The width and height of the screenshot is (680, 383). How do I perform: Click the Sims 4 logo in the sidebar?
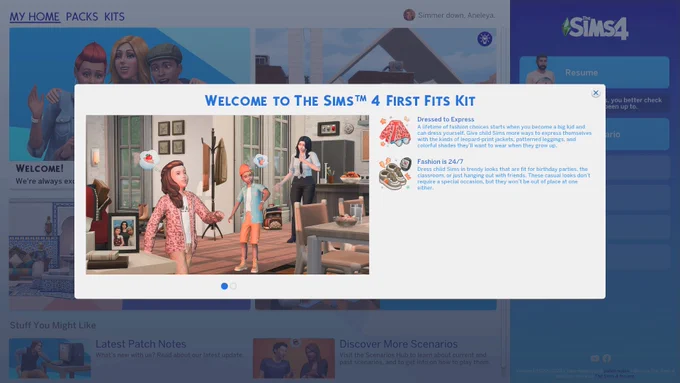click(595, 28)
